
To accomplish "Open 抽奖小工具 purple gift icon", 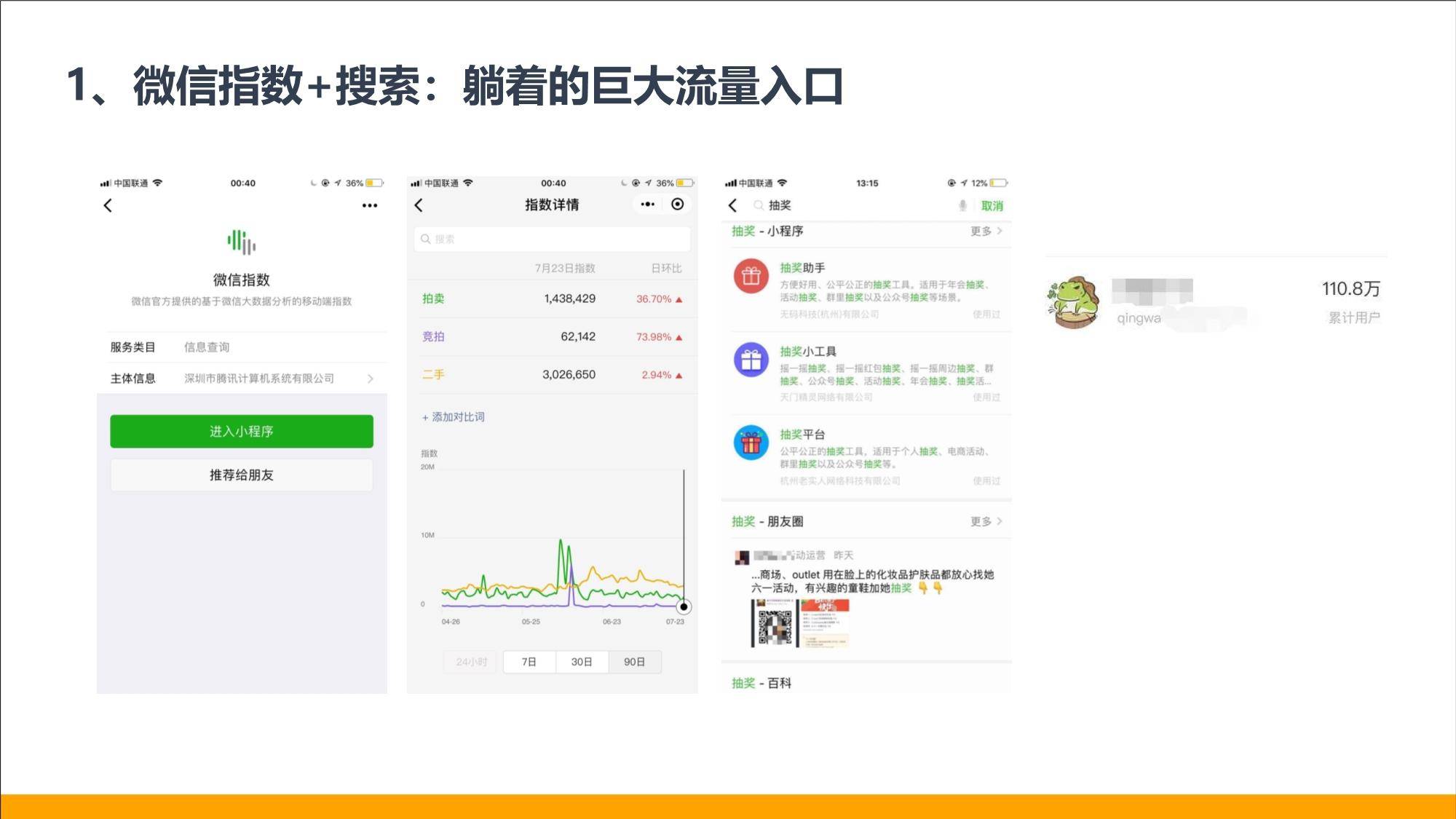I will click(x=751, y=360).
